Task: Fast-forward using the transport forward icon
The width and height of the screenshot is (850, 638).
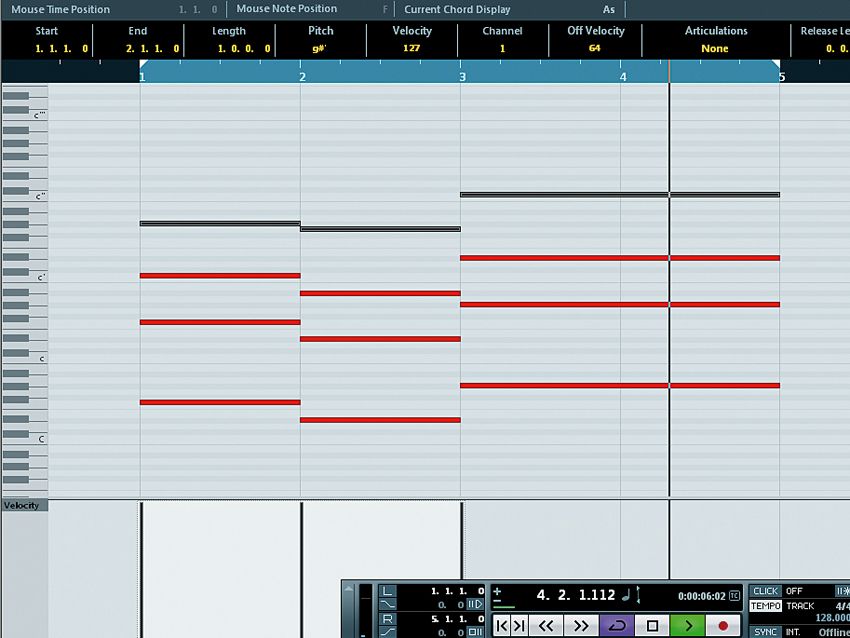Action: tap(582, 623)
